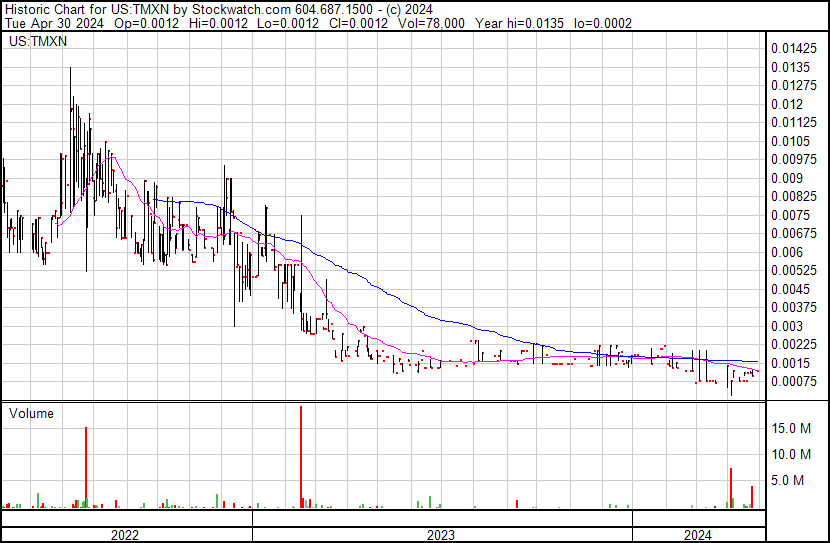This screenshot has width=830, height=543.
Task: Click the 0.00225 price axis label
Action: (794, 345)
